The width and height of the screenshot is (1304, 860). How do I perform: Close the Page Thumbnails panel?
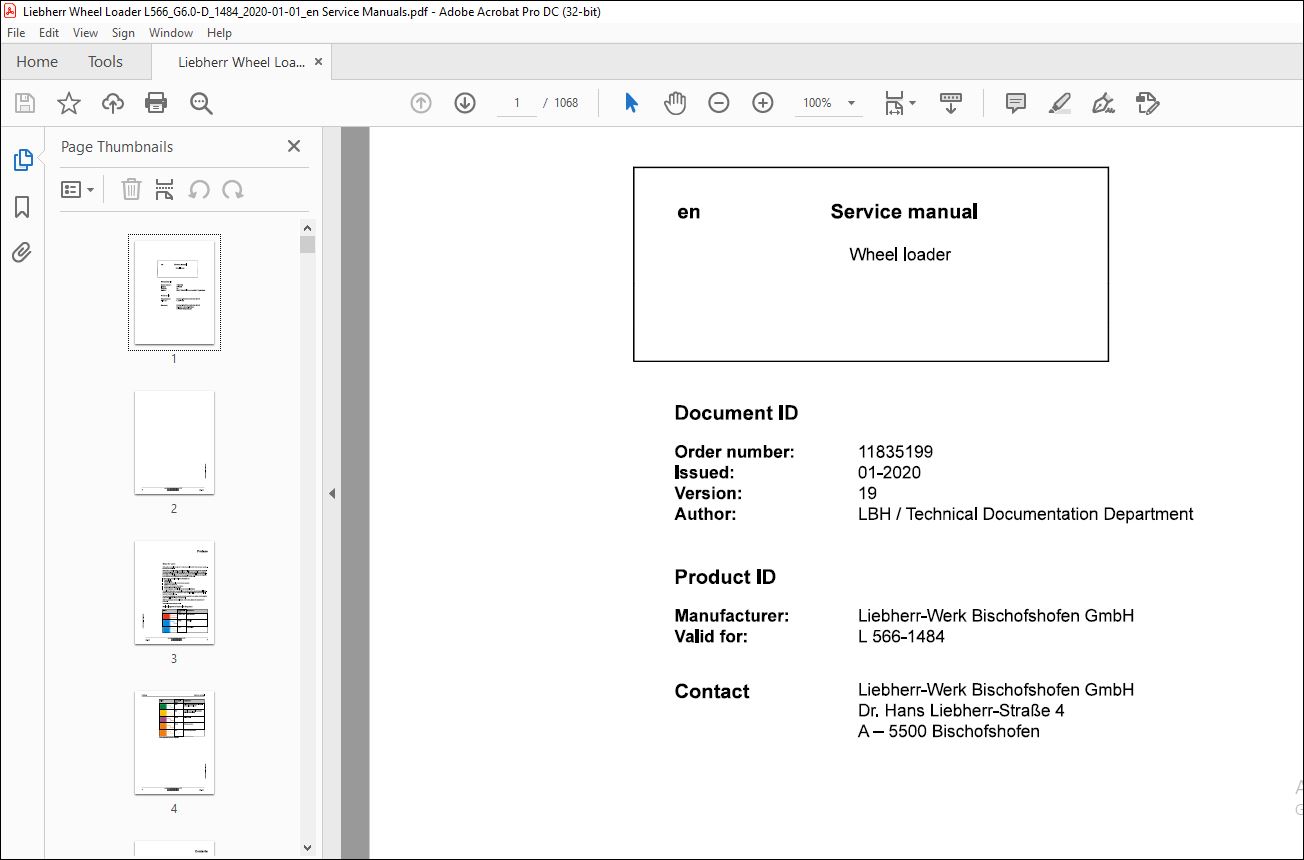coord(294,146)
